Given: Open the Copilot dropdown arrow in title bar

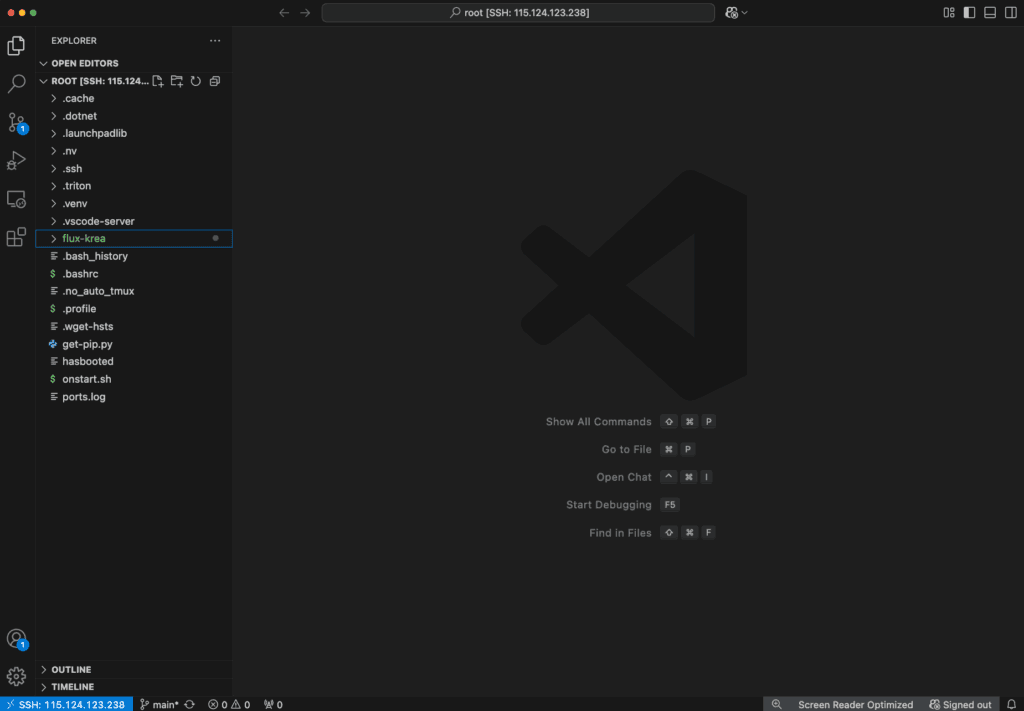Looking at the screenshot, I should coord(744,12).
